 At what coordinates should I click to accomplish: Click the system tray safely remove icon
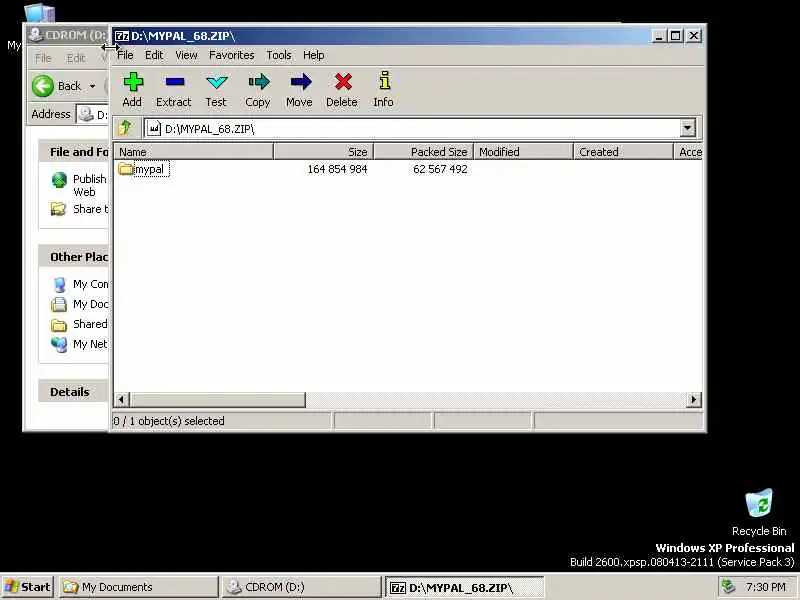pos(728,587)
